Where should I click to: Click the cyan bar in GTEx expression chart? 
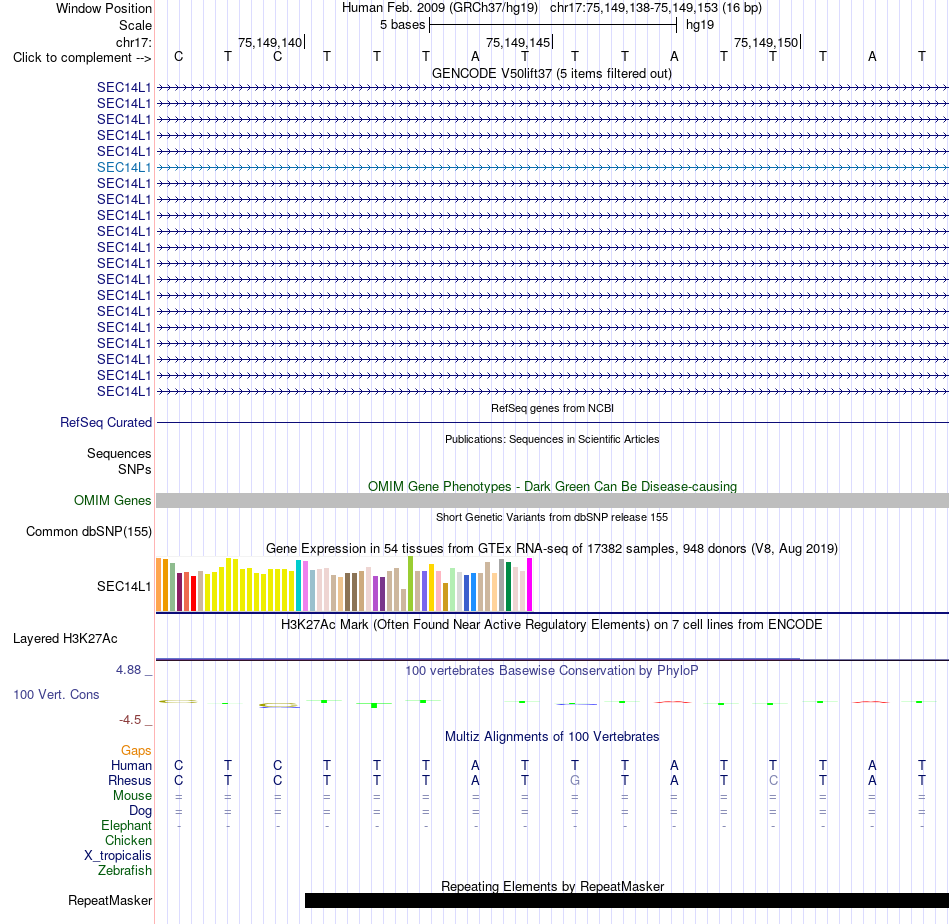pos(299,585)
